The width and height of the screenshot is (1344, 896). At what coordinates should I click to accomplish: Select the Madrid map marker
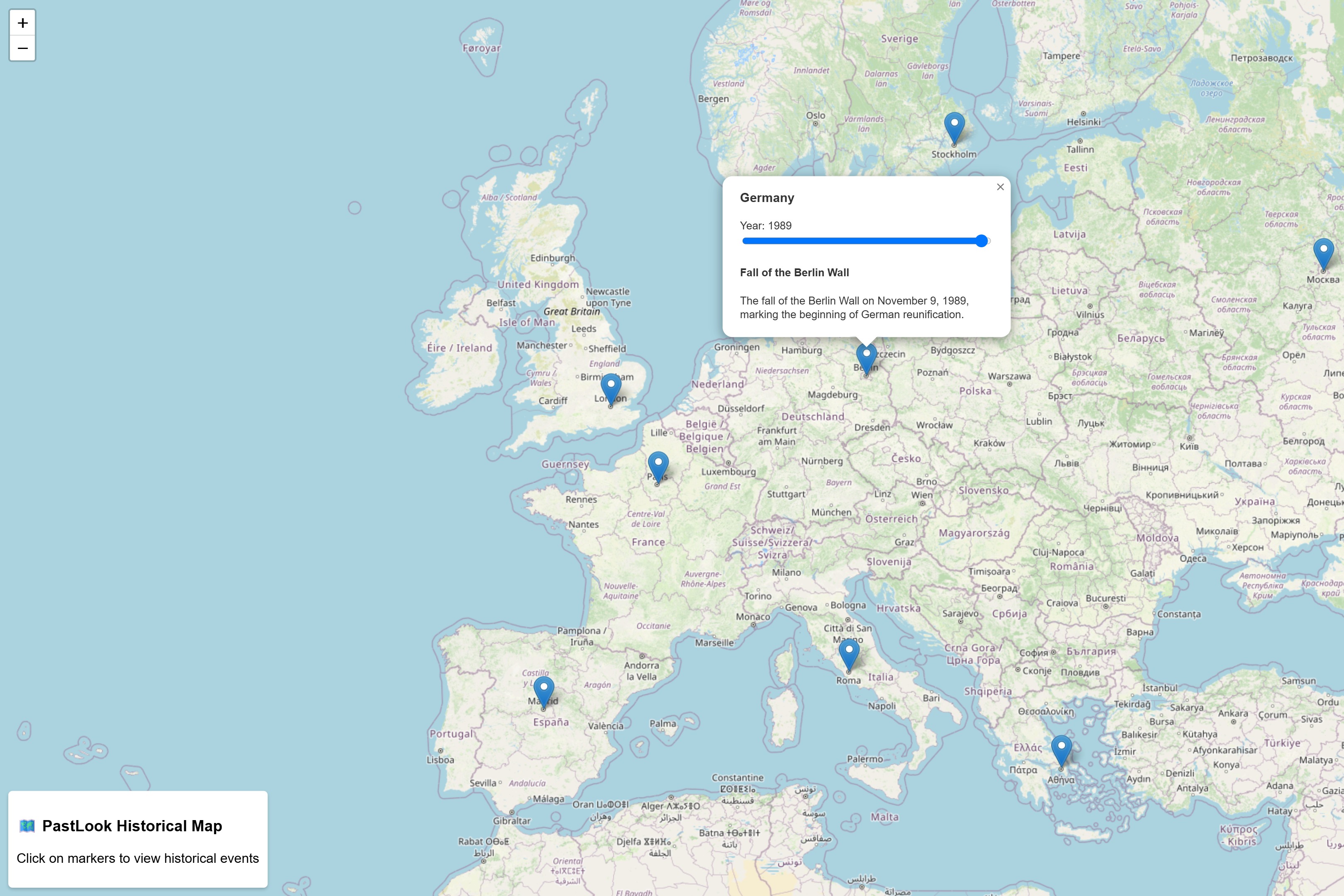click(x=543, y=691)
